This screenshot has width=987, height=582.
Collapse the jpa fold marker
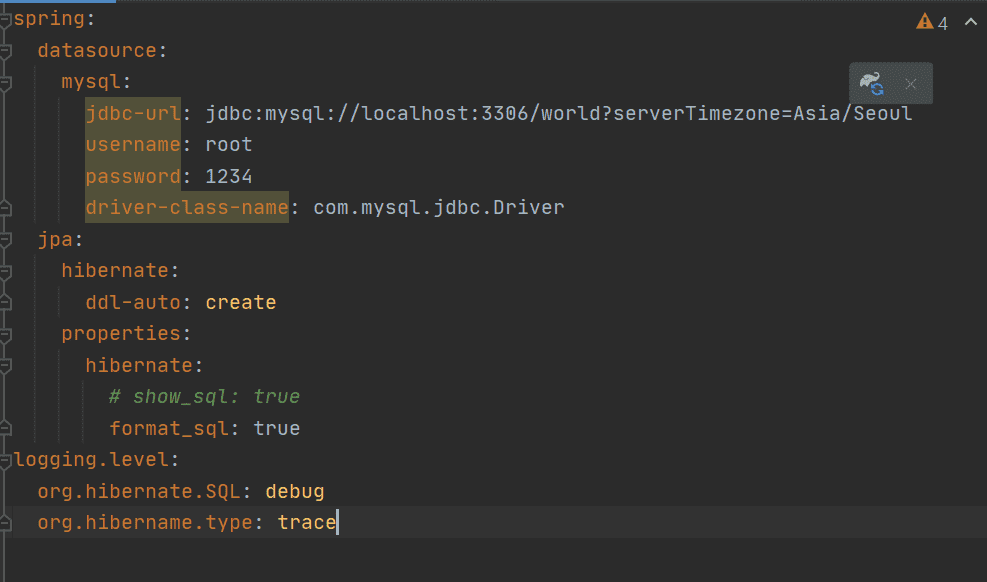(x=5, y=240)
